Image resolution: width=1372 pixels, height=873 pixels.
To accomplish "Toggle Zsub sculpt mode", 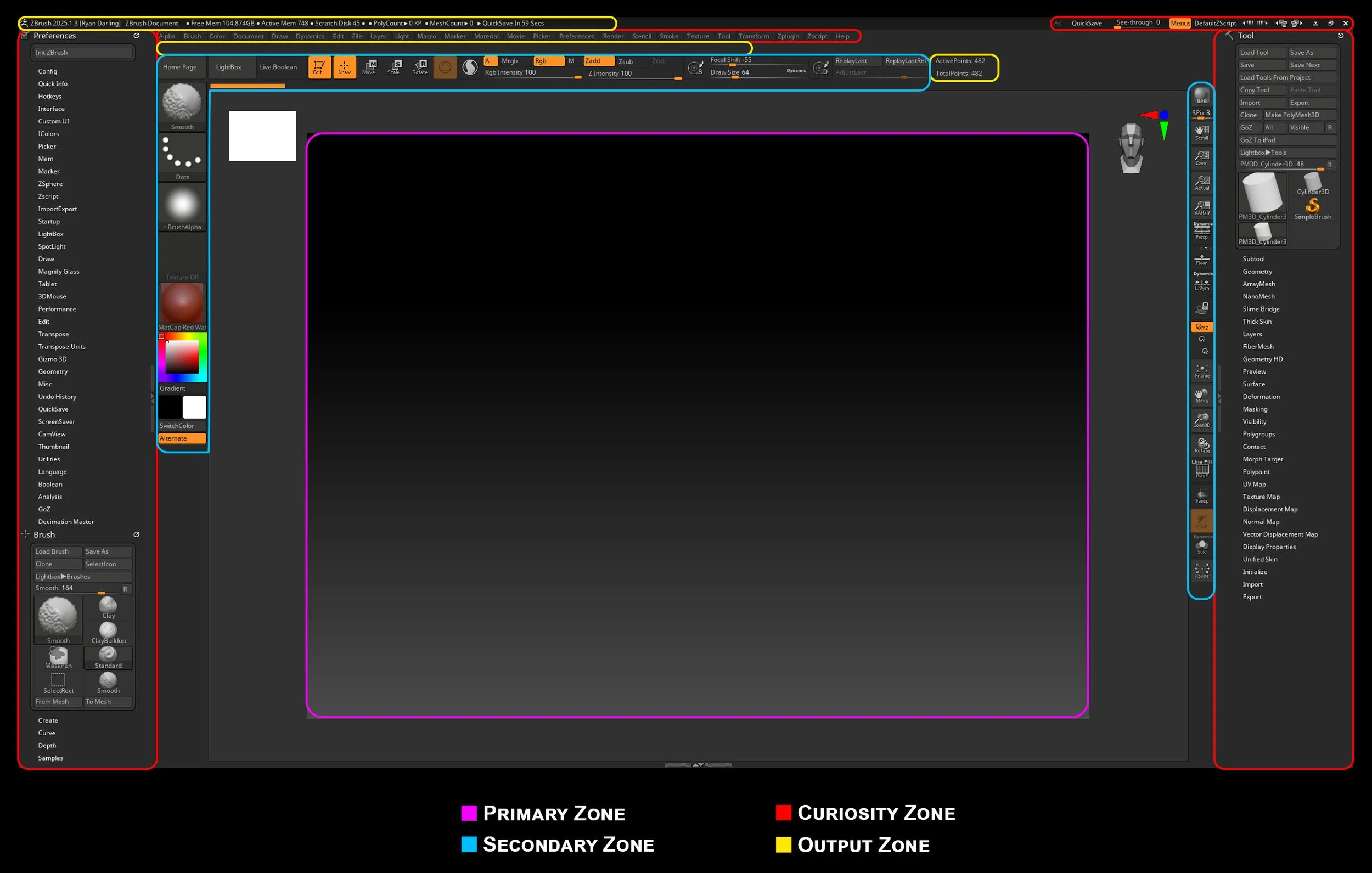I will 626,61.
